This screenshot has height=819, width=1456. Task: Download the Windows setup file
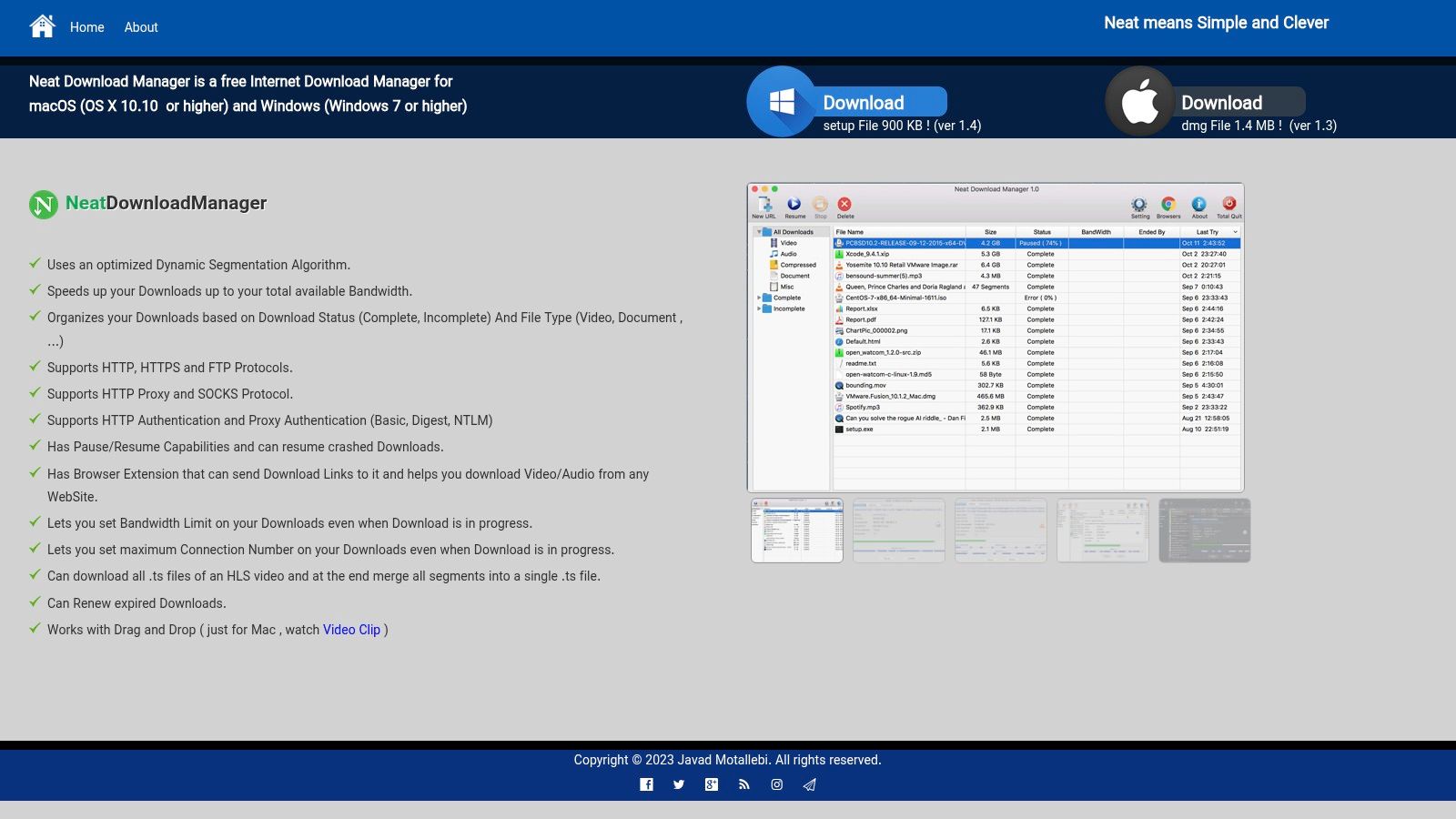click(863, 102)
